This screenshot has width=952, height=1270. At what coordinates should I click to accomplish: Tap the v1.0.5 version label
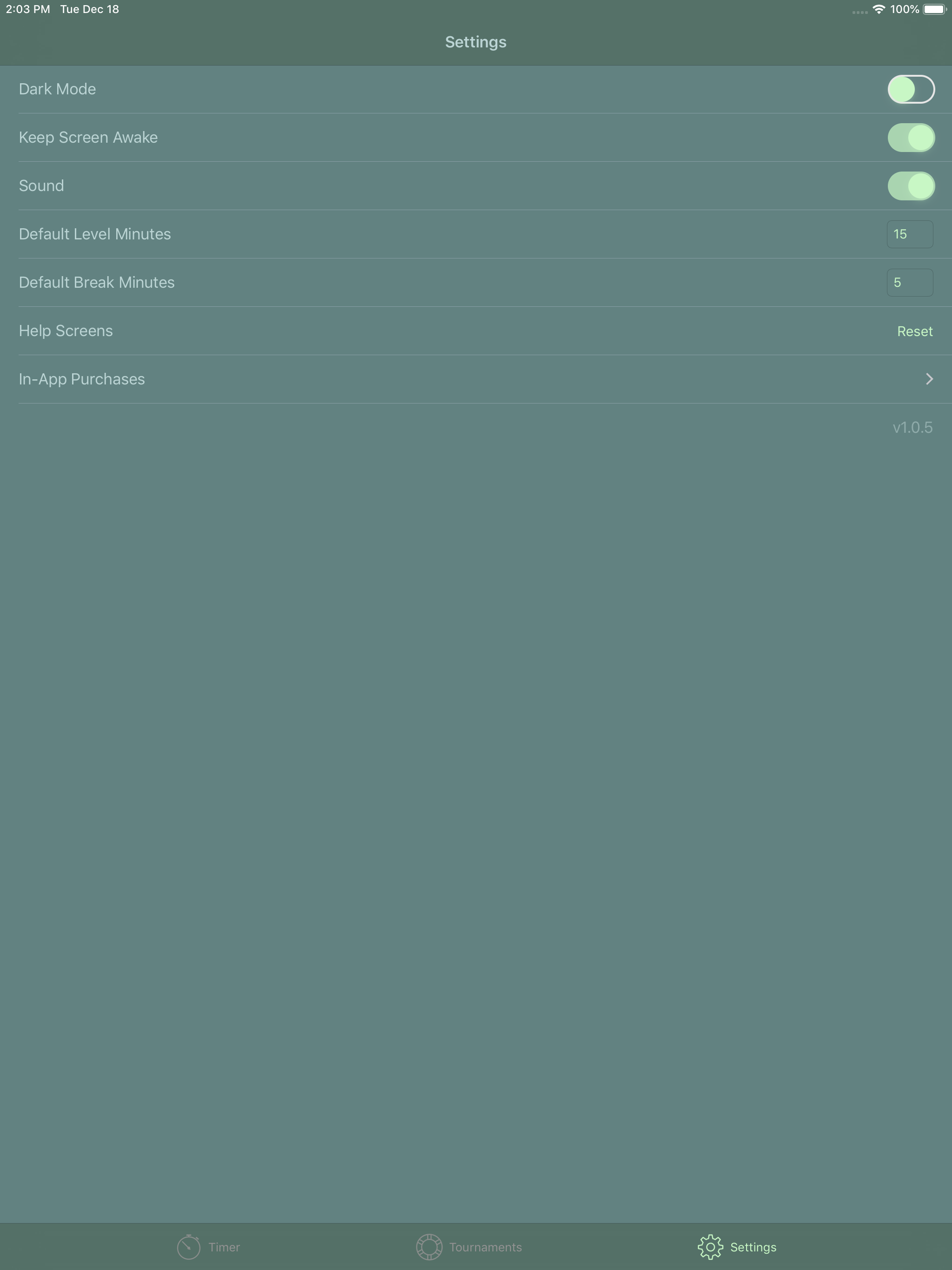(x=912, y=427)
